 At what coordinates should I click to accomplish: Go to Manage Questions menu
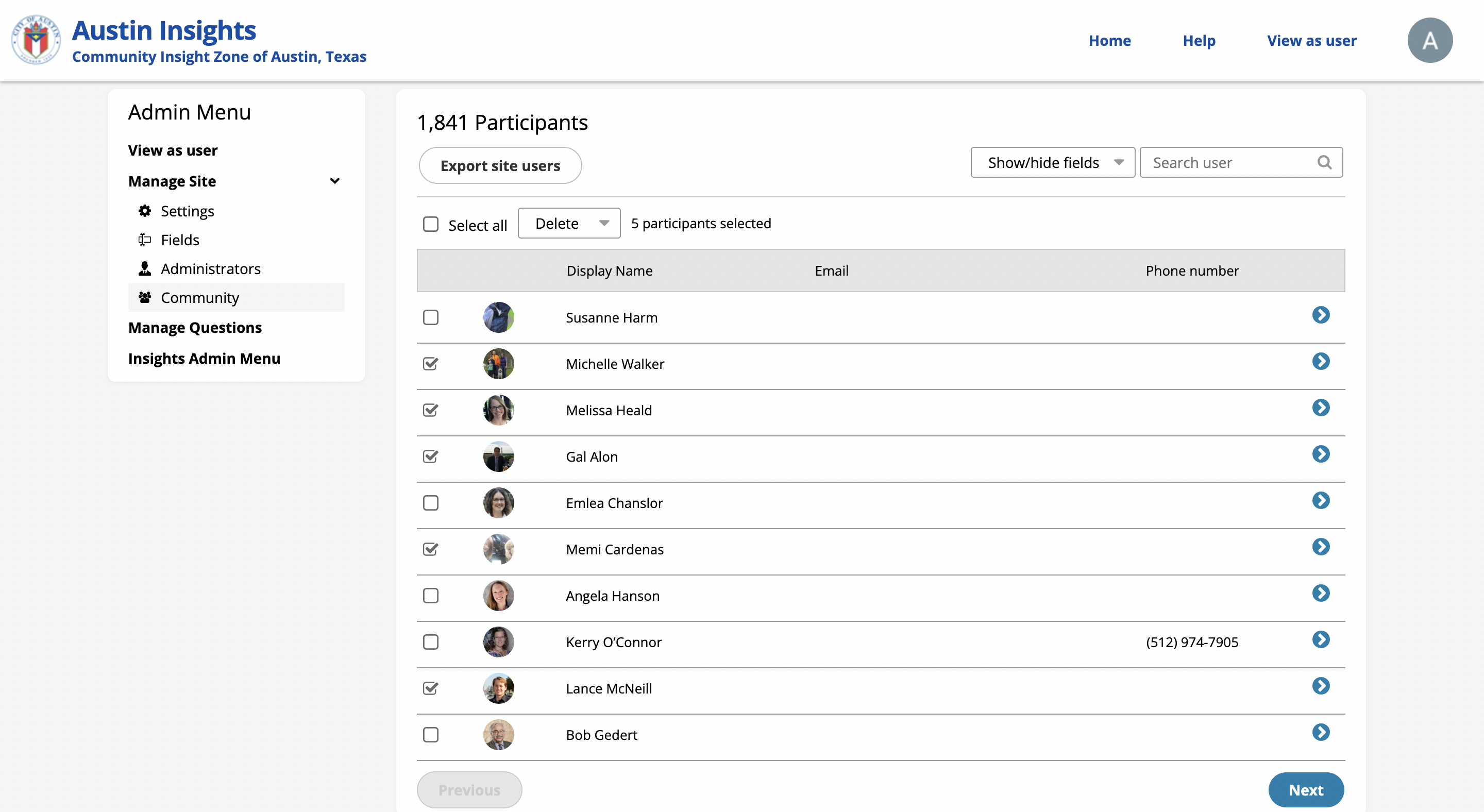pyautogui.click(x=195, y=327)
